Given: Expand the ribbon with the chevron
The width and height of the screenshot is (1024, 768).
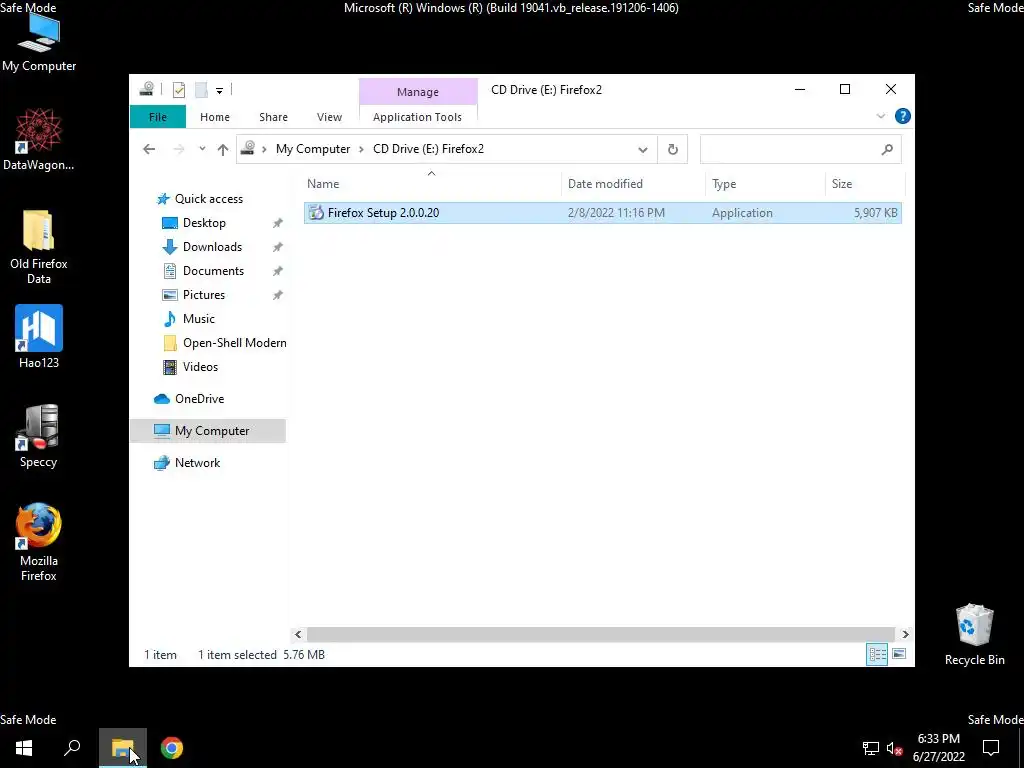Looking at the screenshot, I should click(880, 116).
